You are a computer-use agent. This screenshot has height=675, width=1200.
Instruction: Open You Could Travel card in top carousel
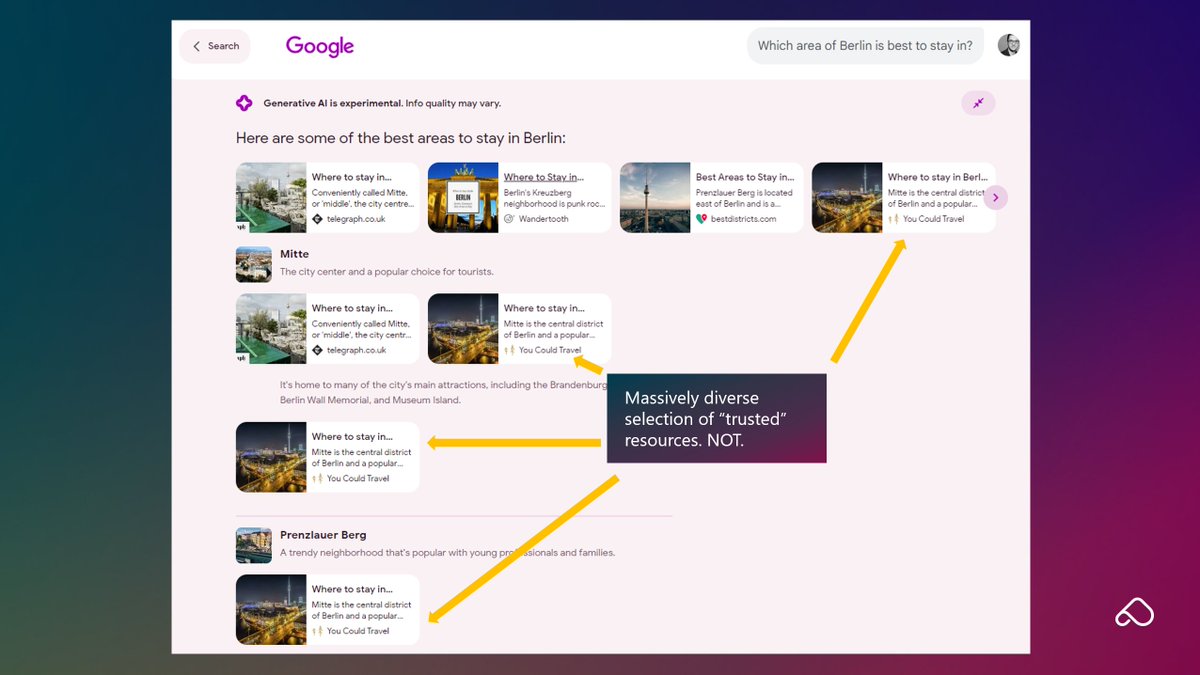903,198
